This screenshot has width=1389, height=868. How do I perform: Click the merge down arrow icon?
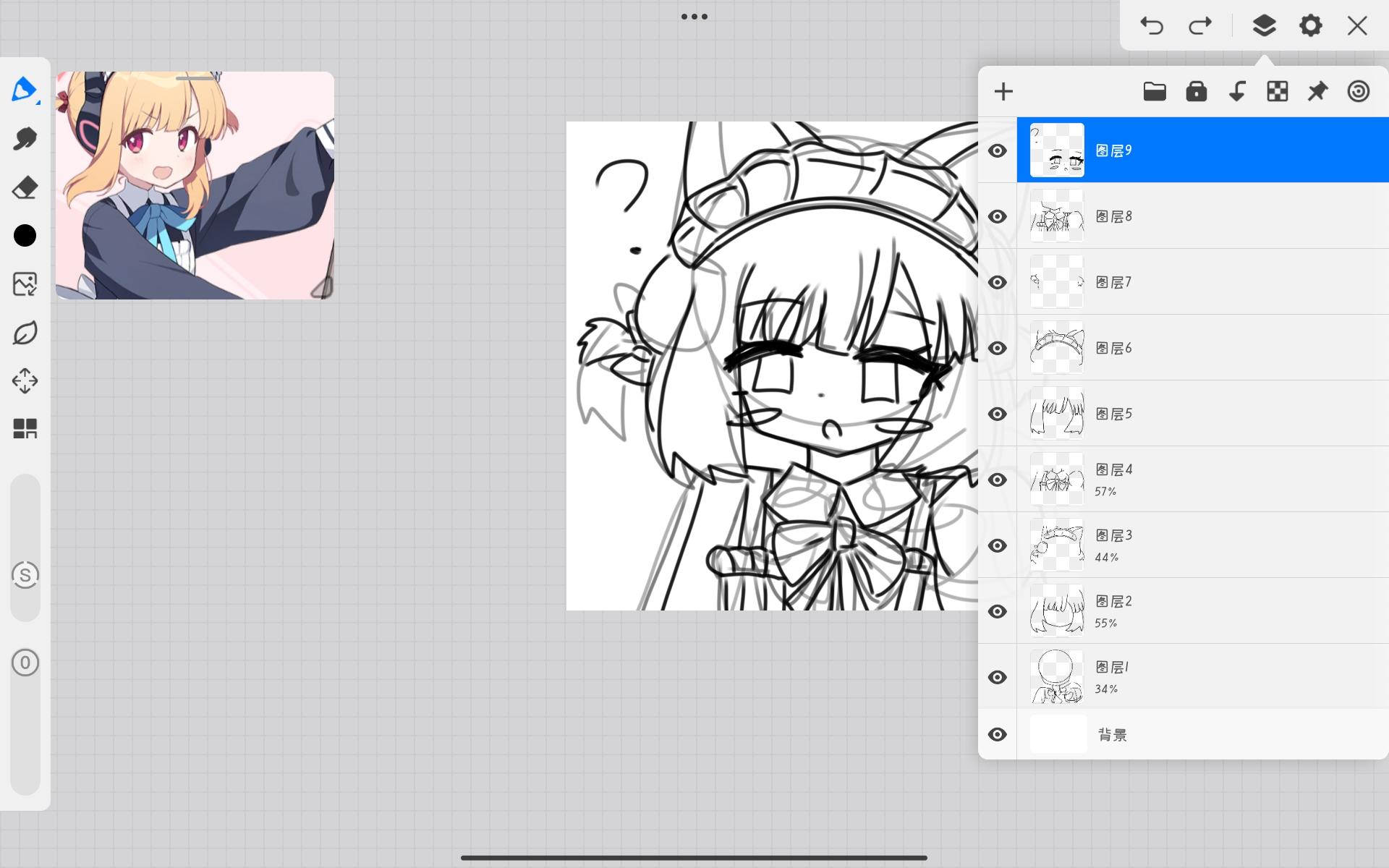click(1237, 92)
